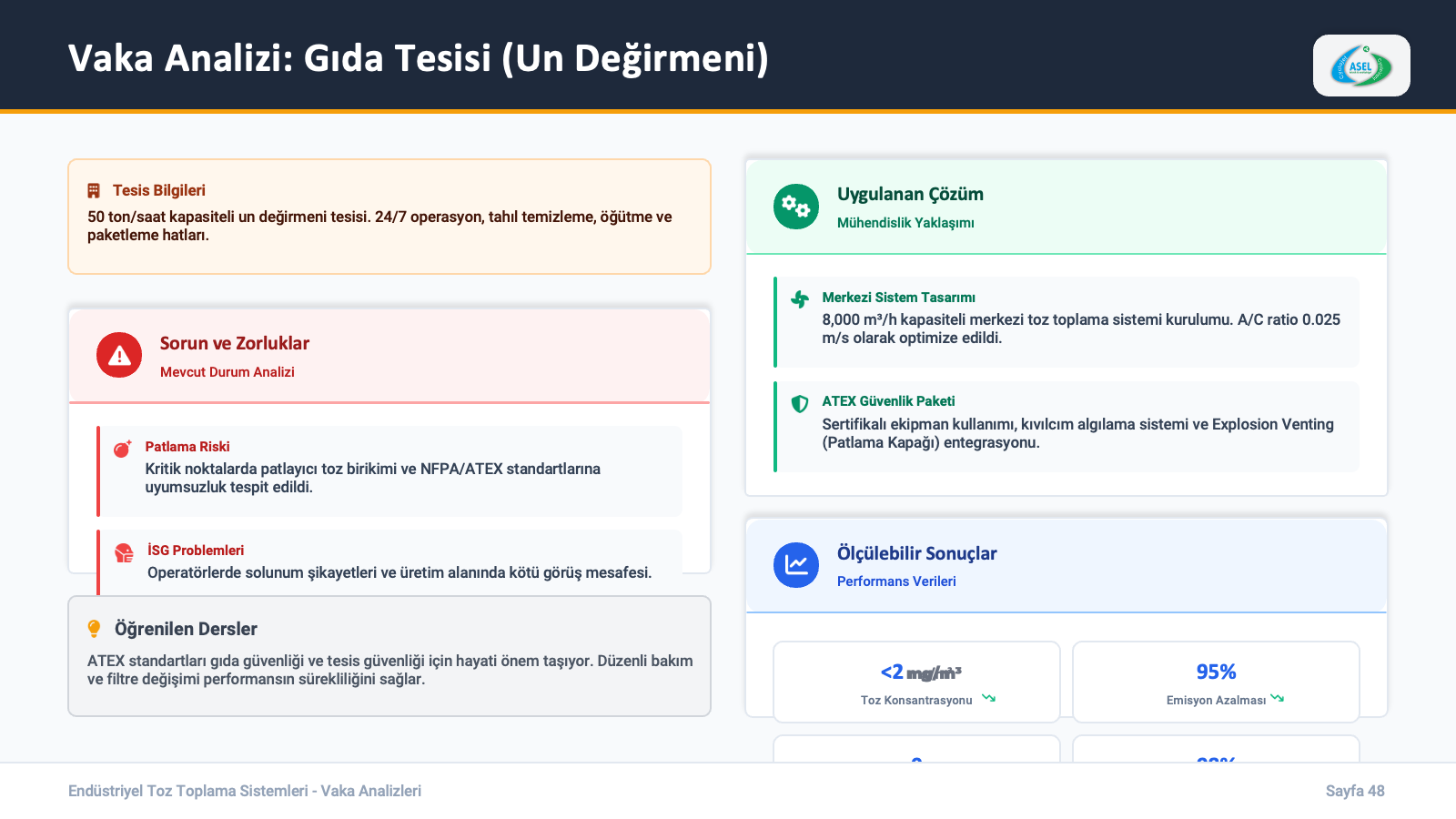
Task: Click the red warning triangle icon
Action: click(x=119, y=355)
